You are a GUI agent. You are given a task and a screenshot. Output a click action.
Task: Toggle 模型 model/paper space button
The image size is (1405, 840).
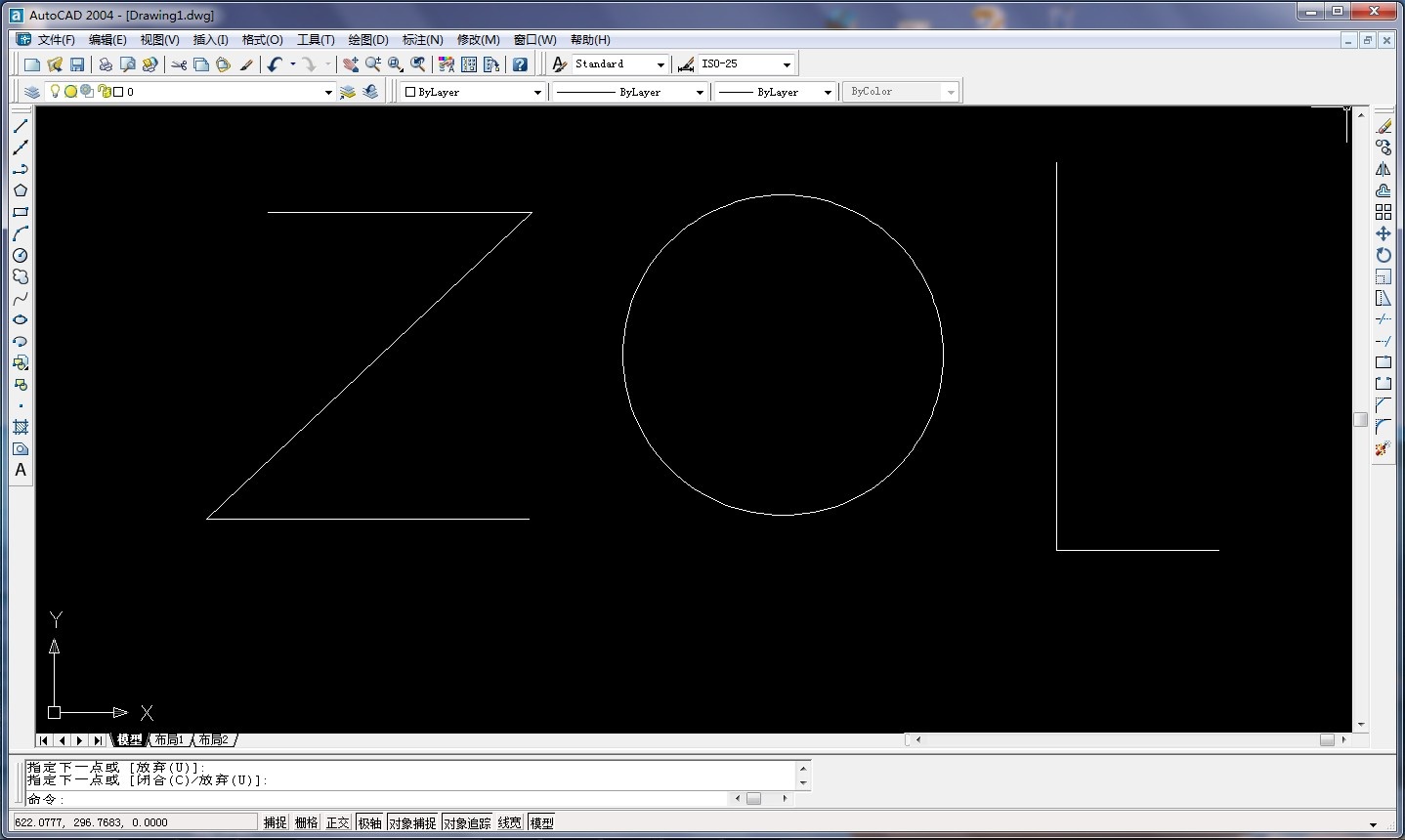pyautogui.click(x=542, y=822)
